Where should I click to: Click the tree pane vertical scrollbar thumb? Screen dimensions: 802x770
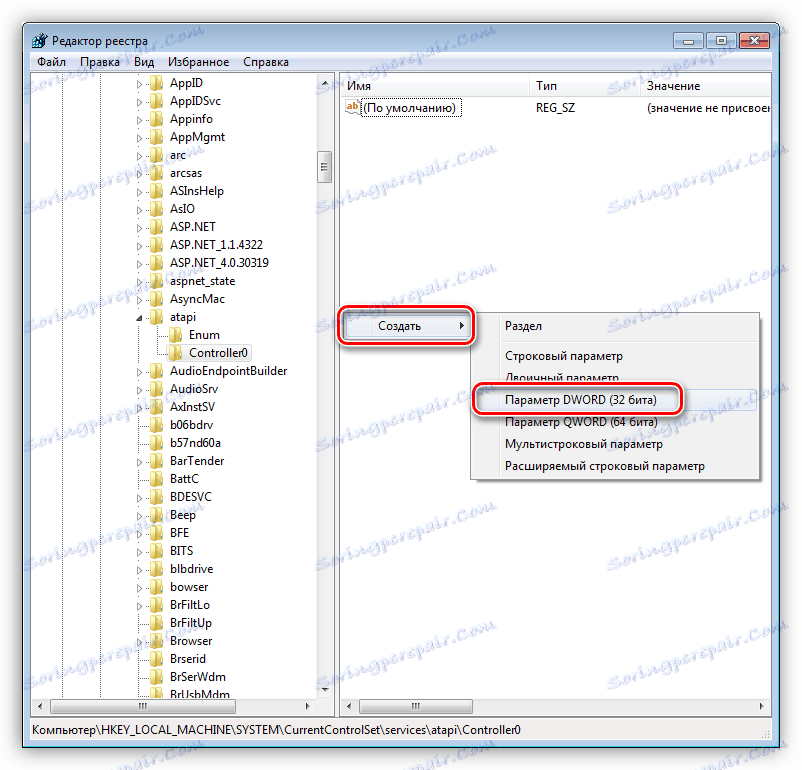pyautogui.click(x=324, y=167)
